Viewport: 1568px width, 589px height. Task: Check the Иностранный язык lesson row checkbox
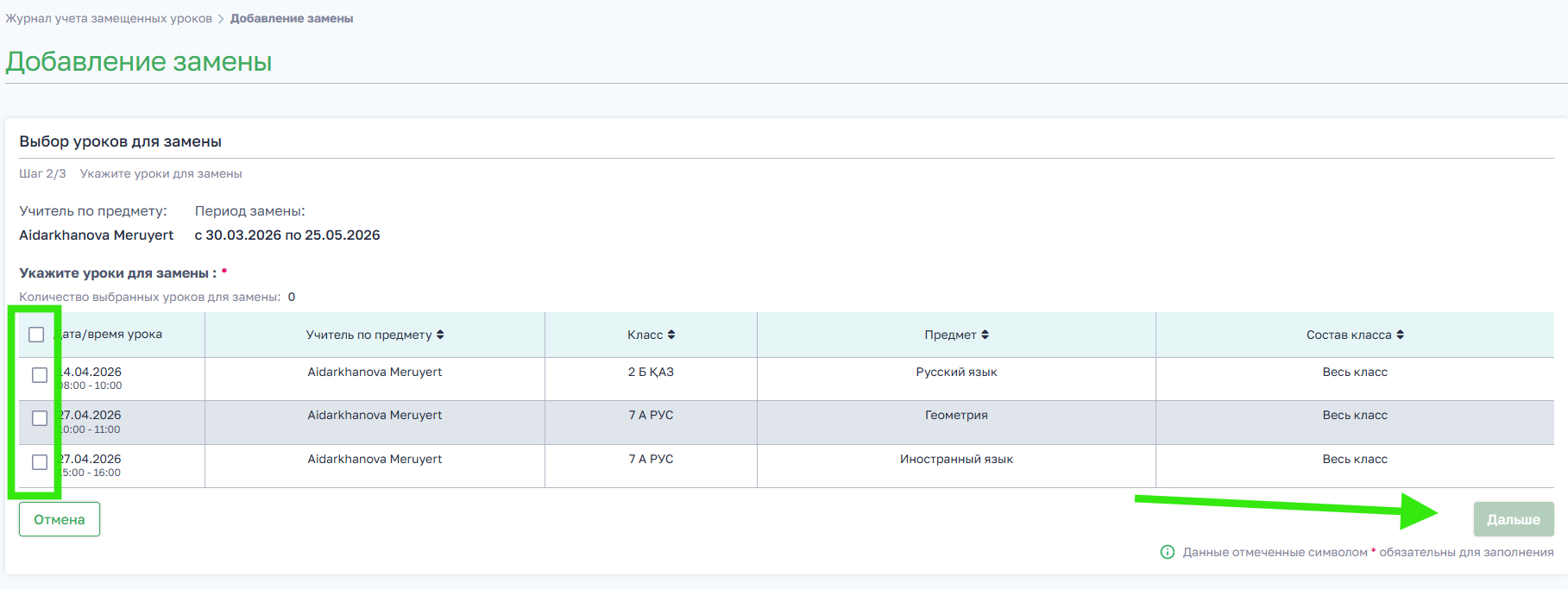click(x=40, y=462)
